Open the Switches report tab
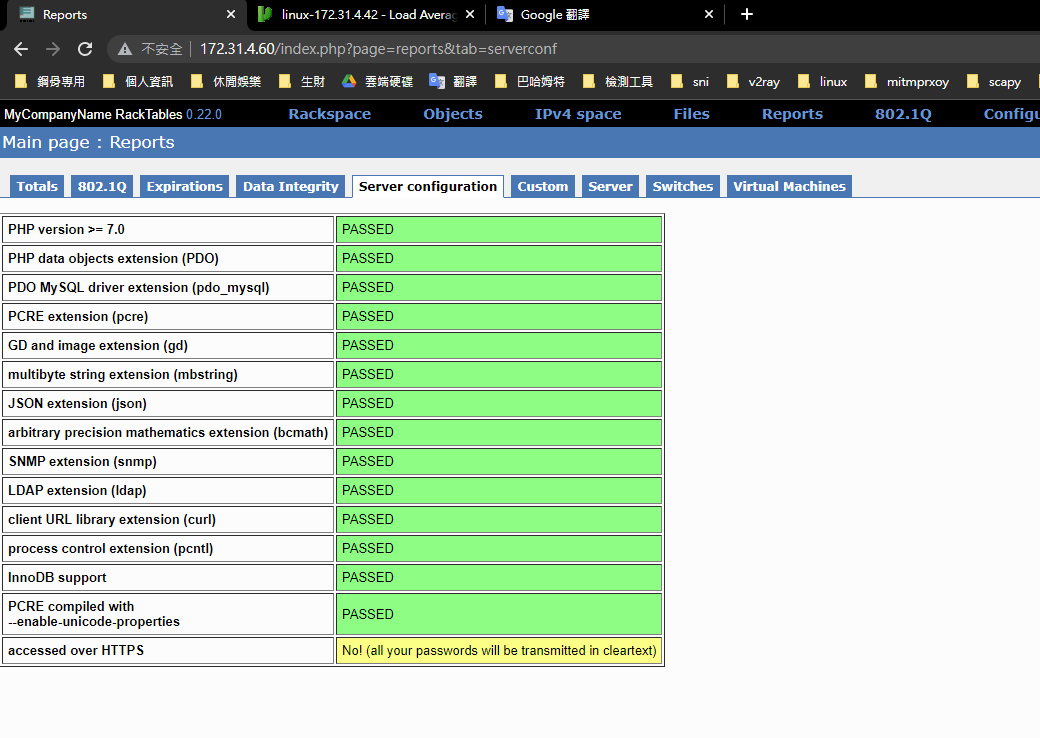Screen dimensions: 1040x738 pyautogui.click(x=682, y=187)
